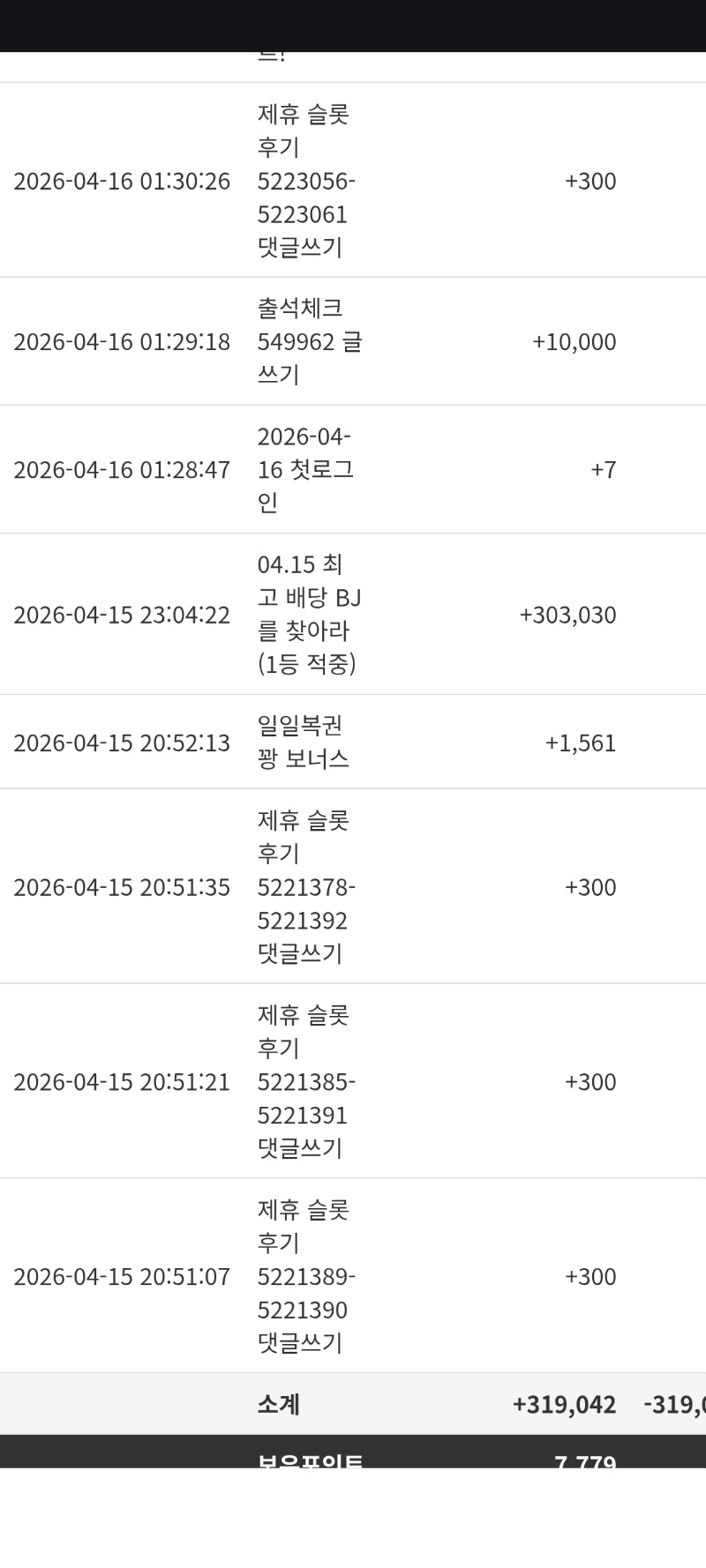Select the +7 points amount
The image size is (706, 1568).
pyautogui.click(x=603, y=469)
